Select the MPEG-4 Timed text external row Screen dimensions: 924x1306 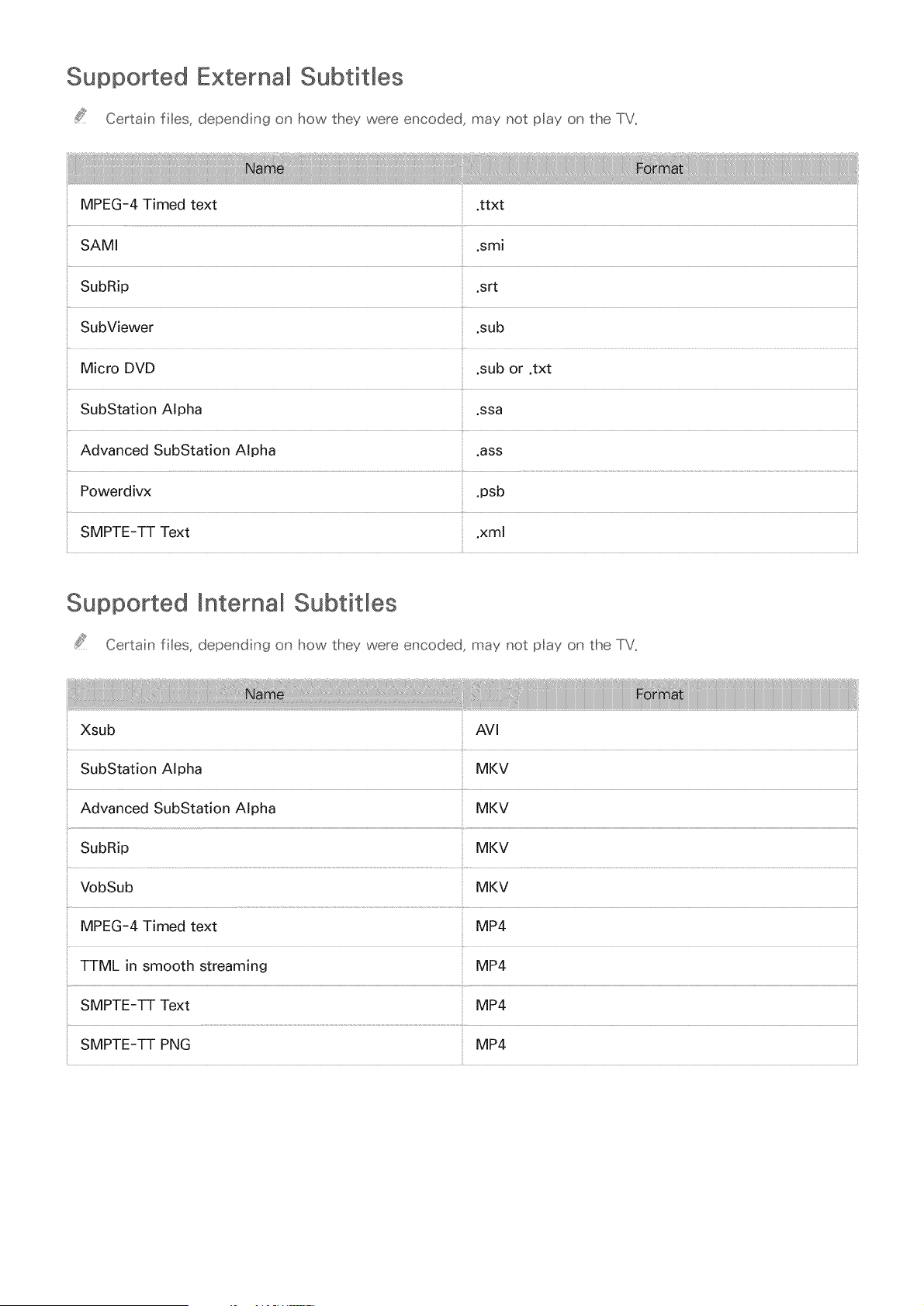coord(462,205)
